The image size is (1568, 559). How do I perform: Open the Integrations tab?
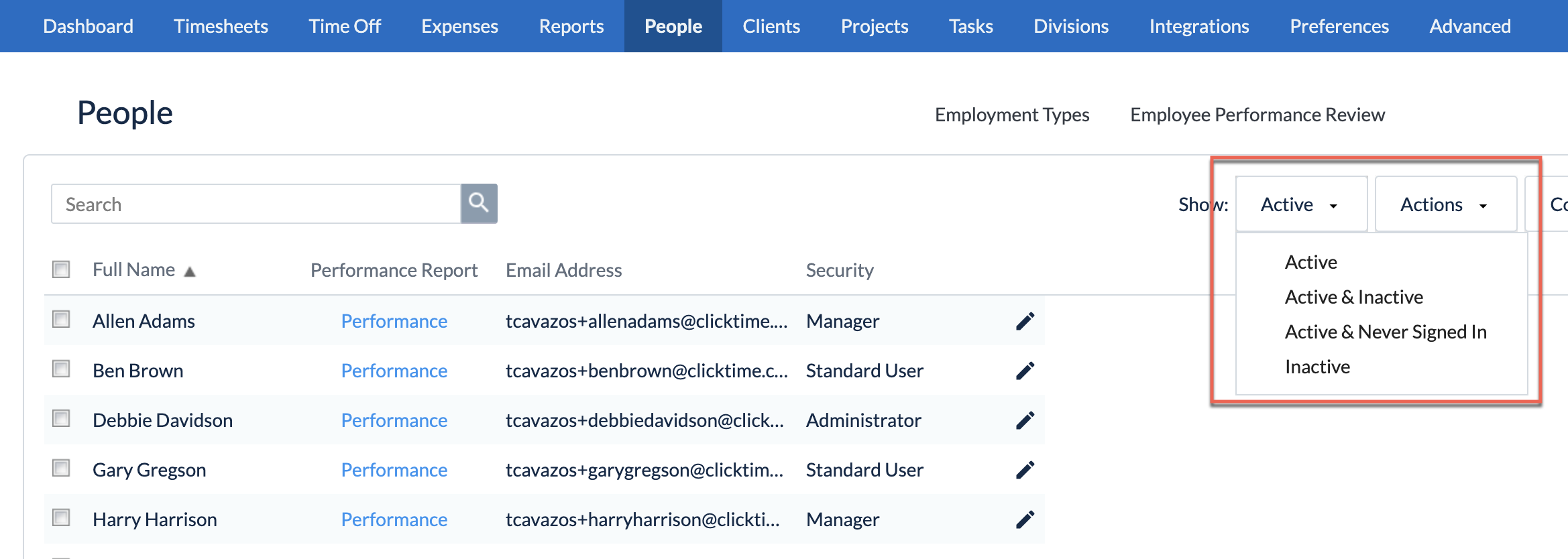(x=1199, y=26)
